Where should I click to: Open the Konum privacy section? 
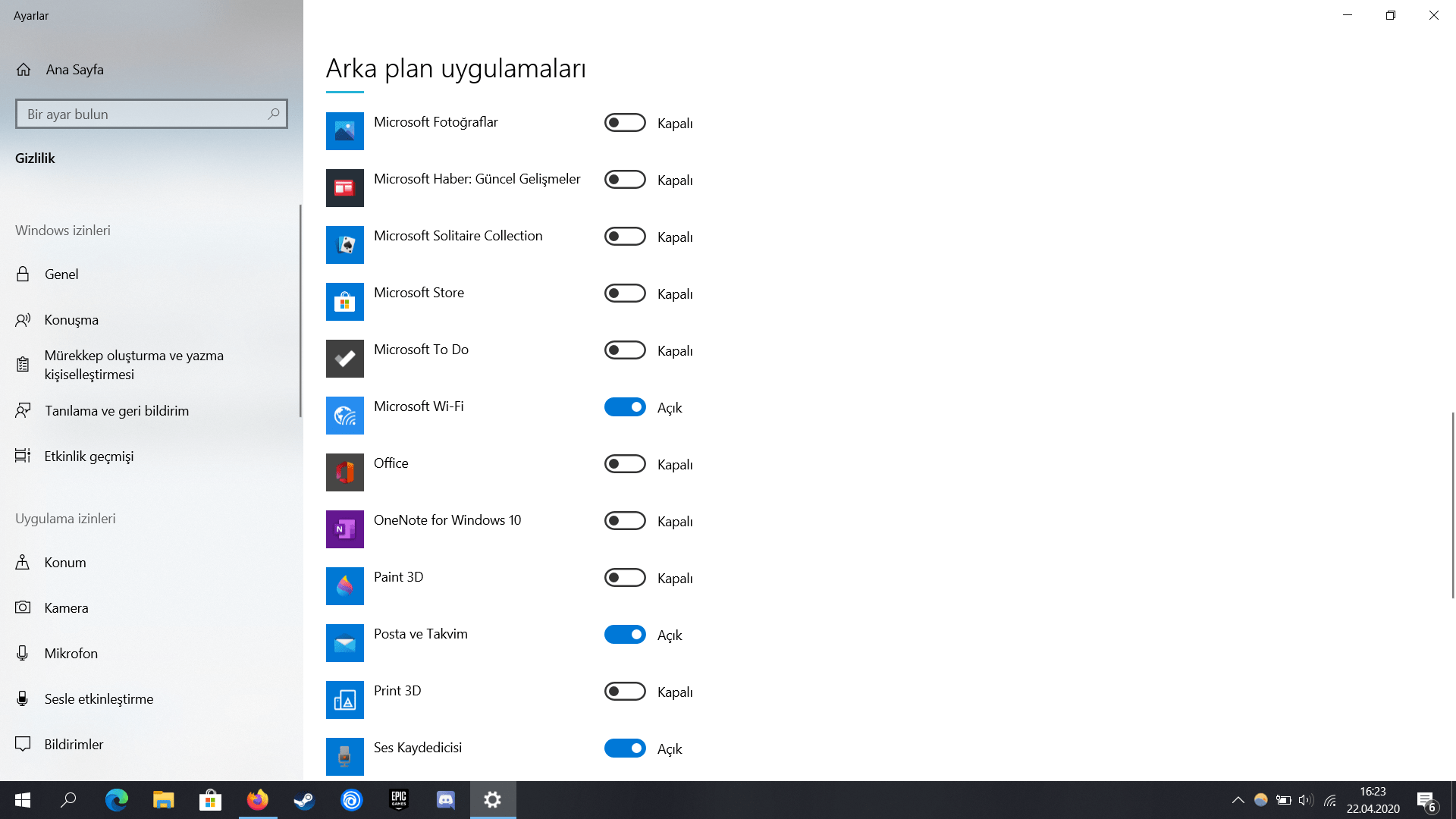(65, 563)
